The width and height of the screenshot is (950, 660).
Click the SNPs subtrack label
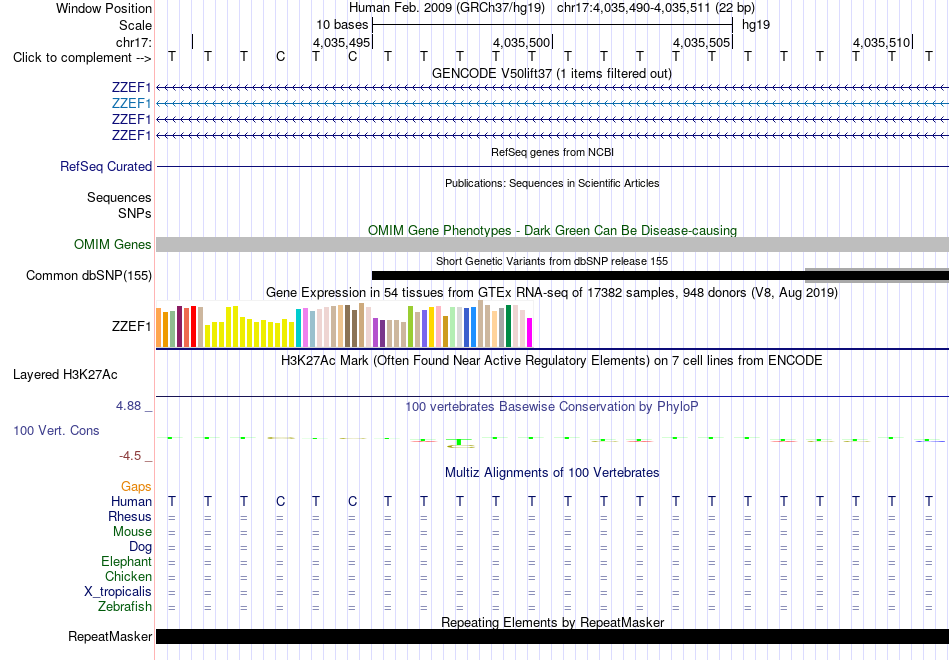[x=135, y=213]
